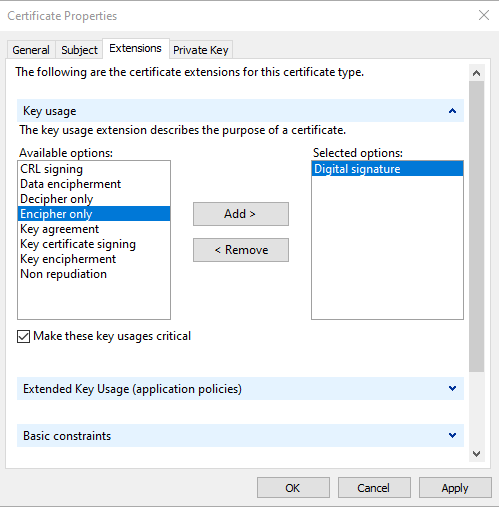Expand Extended Key Usage section
Image resolution: width=499 pixels, height=507 pixels.
click(x=452, y=389)
